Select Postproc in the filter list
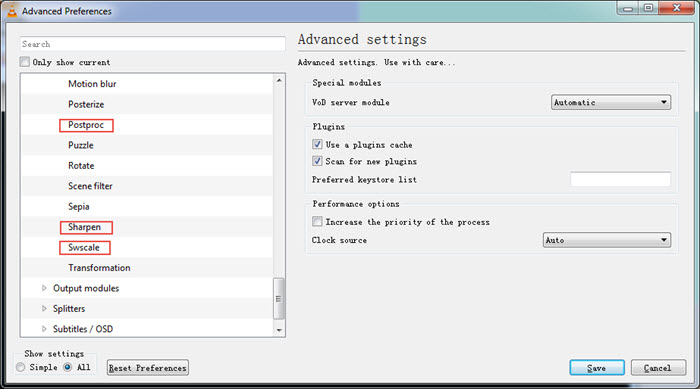This screenshot has width=700, height=389. [86, 125]
